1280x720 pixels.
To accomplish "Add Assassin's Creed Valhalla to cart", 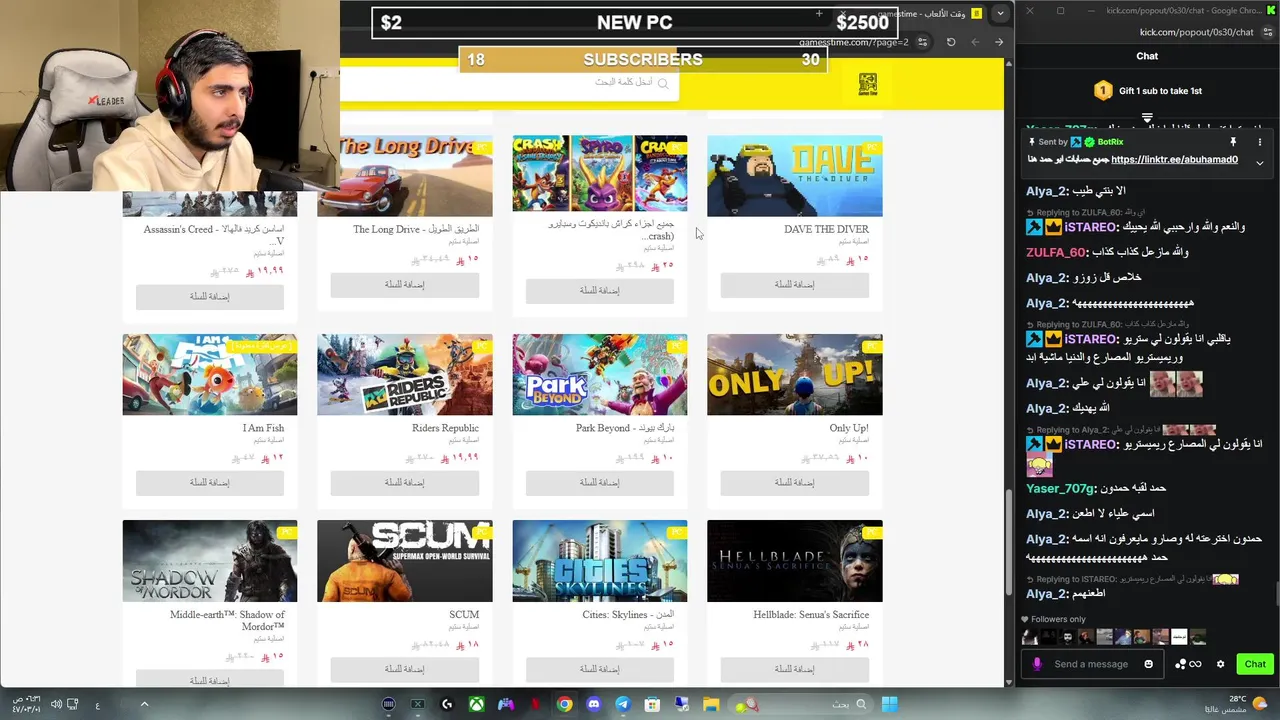I will point(209,296).
